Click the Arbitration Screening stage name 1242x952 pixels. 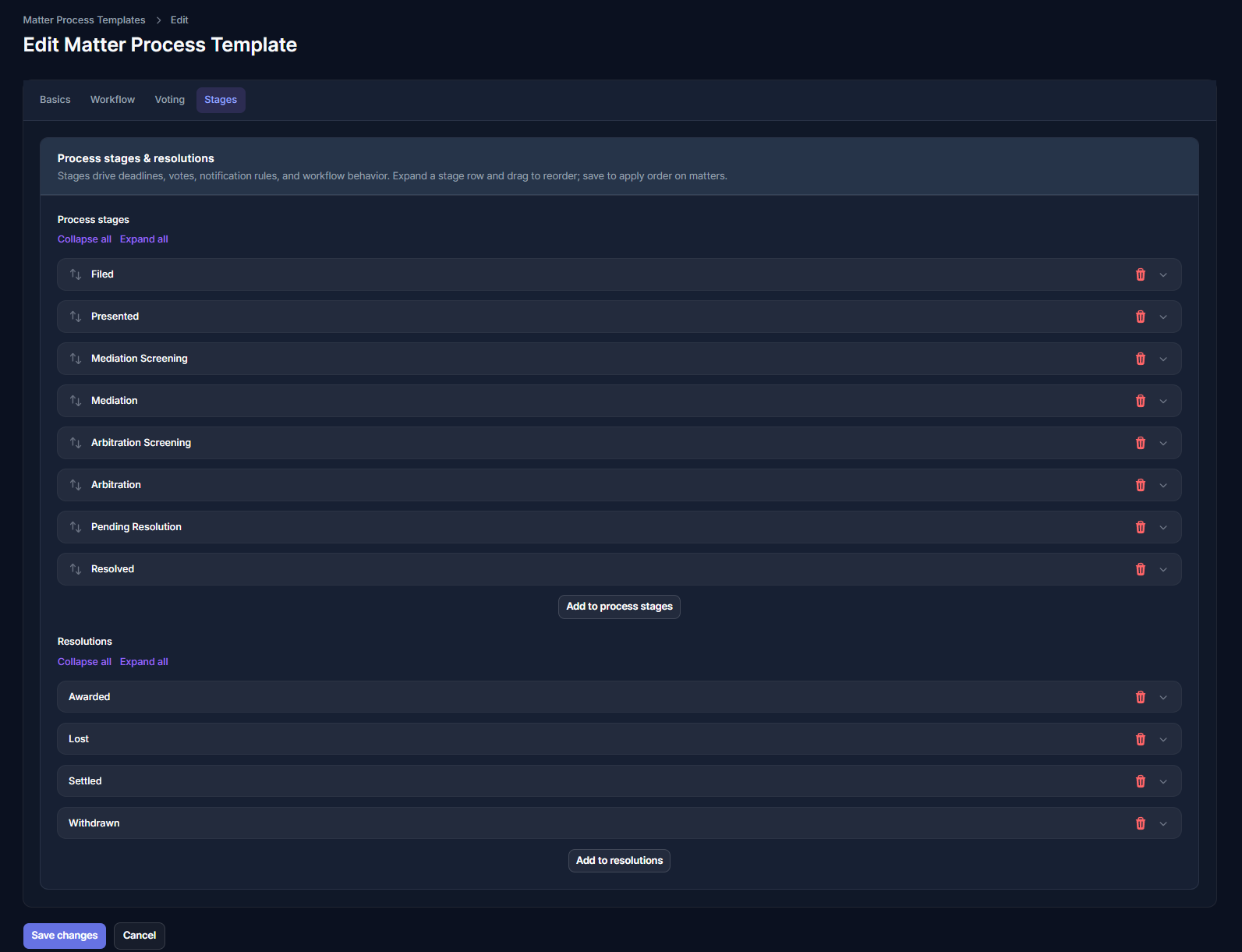click(x=141, y=443)
